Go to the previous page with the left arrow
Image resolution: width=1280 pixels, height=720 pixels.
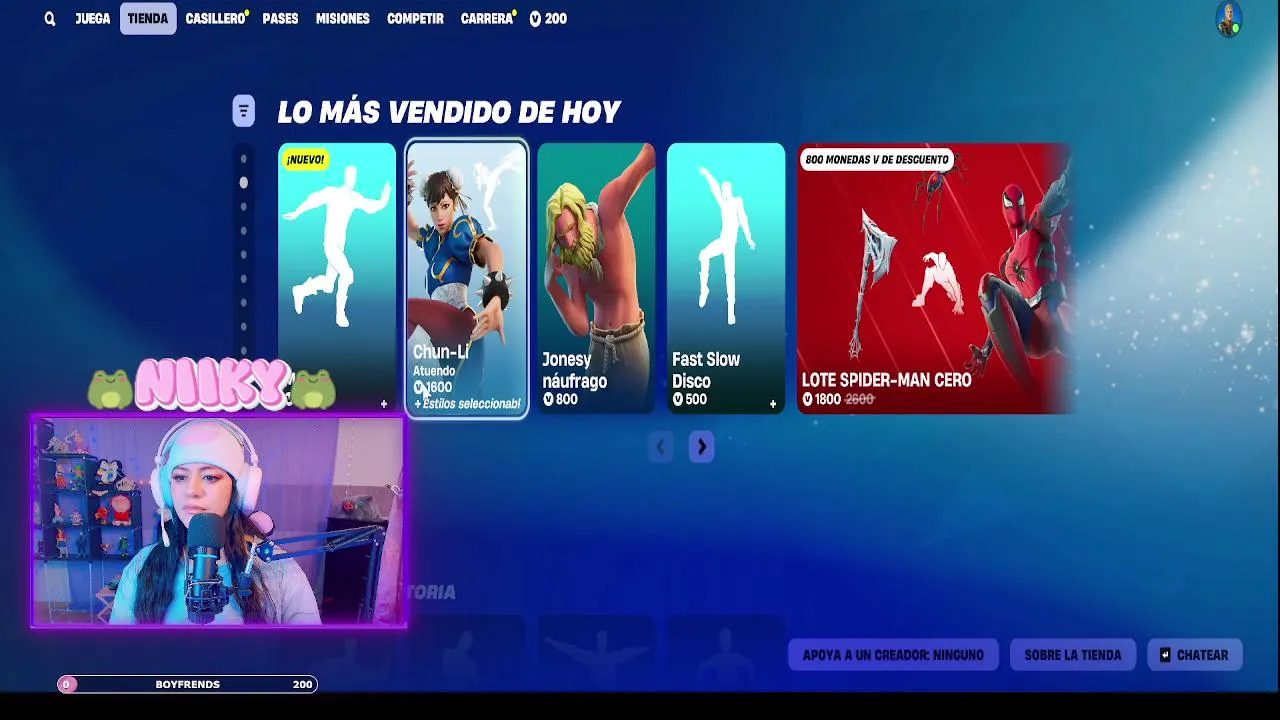[x=660, y=447]
